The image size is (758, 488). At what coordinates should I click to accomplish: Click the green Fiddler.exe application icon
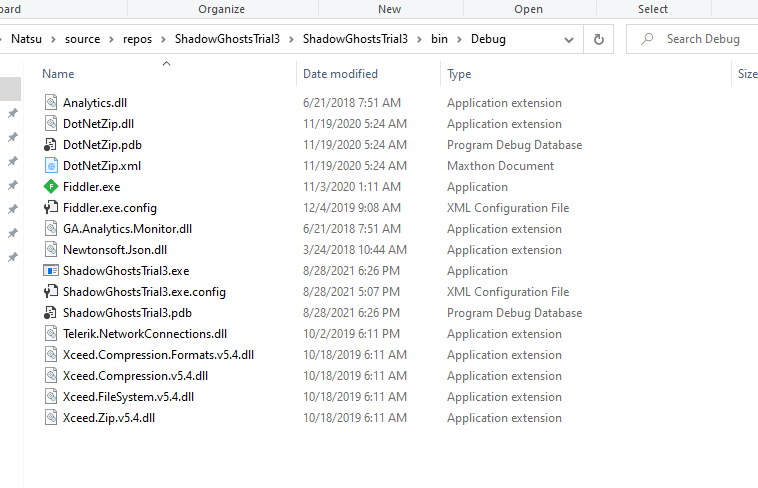(x=52, y=187)
